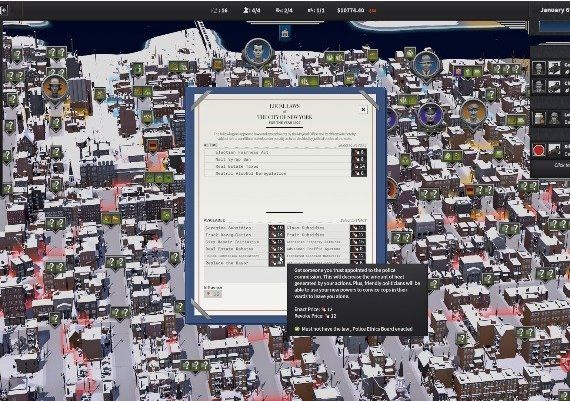Revoke price button for Election Fairness Act
This screenshot has width=570, height=401.
[359, 153]
